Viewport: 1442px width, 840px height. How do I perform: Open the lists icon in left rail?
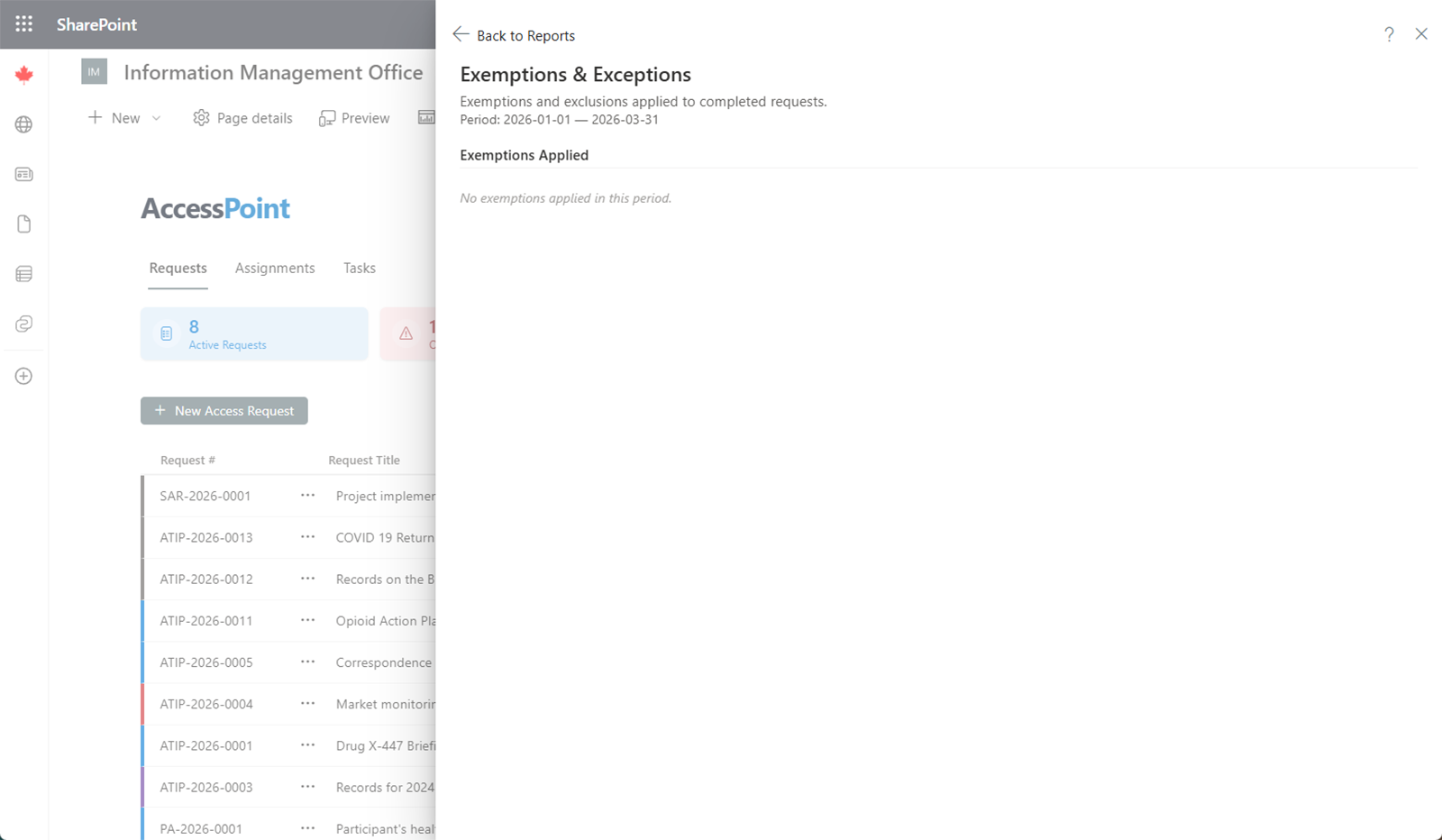click(x=24, y=274)
